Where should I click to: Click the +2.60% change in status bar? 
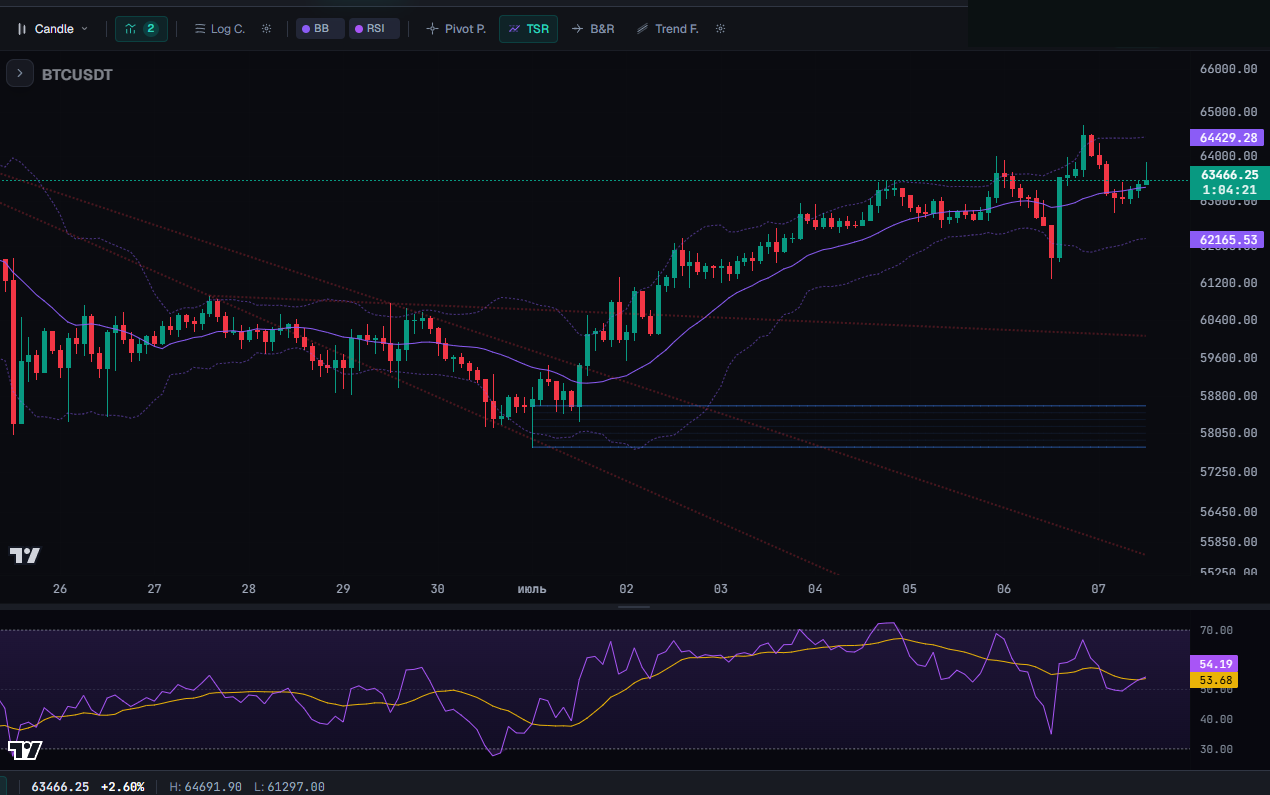coord(122,787)
